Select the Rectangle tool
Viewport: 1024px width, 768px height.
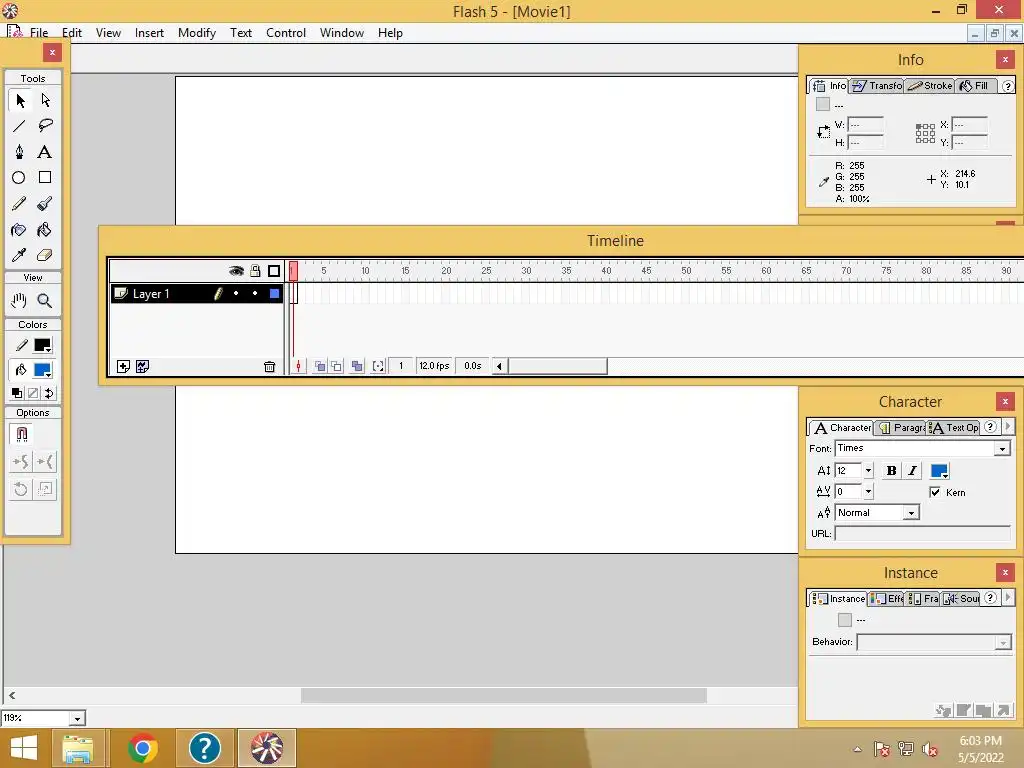point(45,178)
